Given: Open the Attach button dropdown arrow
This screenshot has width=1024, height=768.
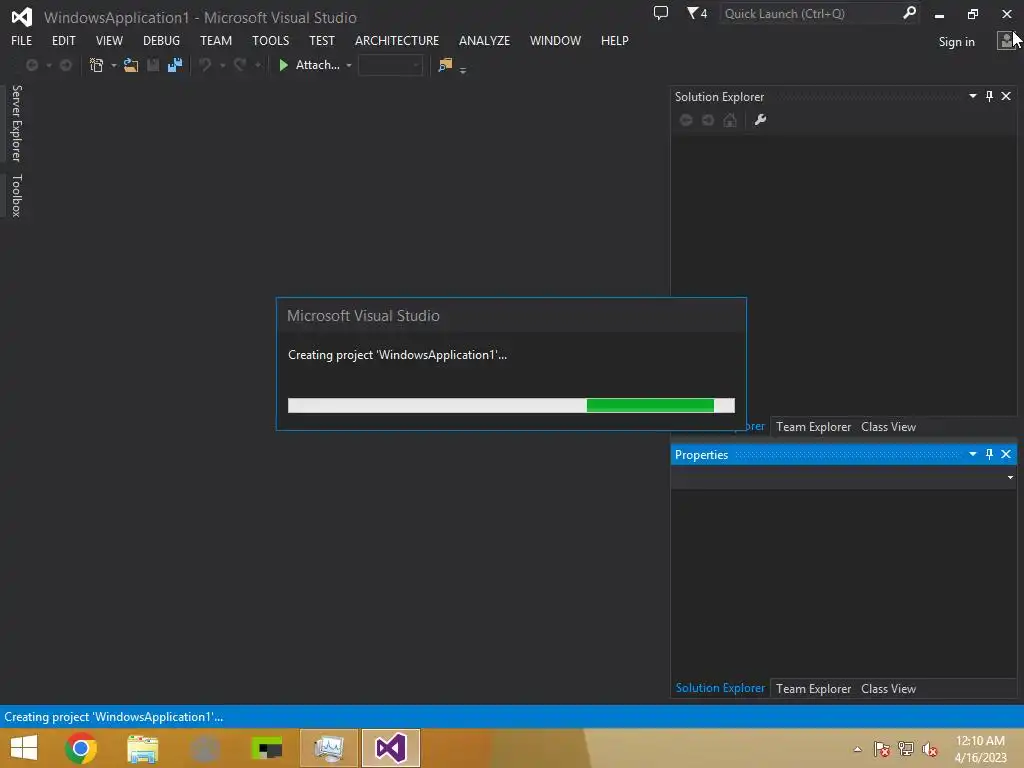Looking at the screenshot, I should click(349, 65).
